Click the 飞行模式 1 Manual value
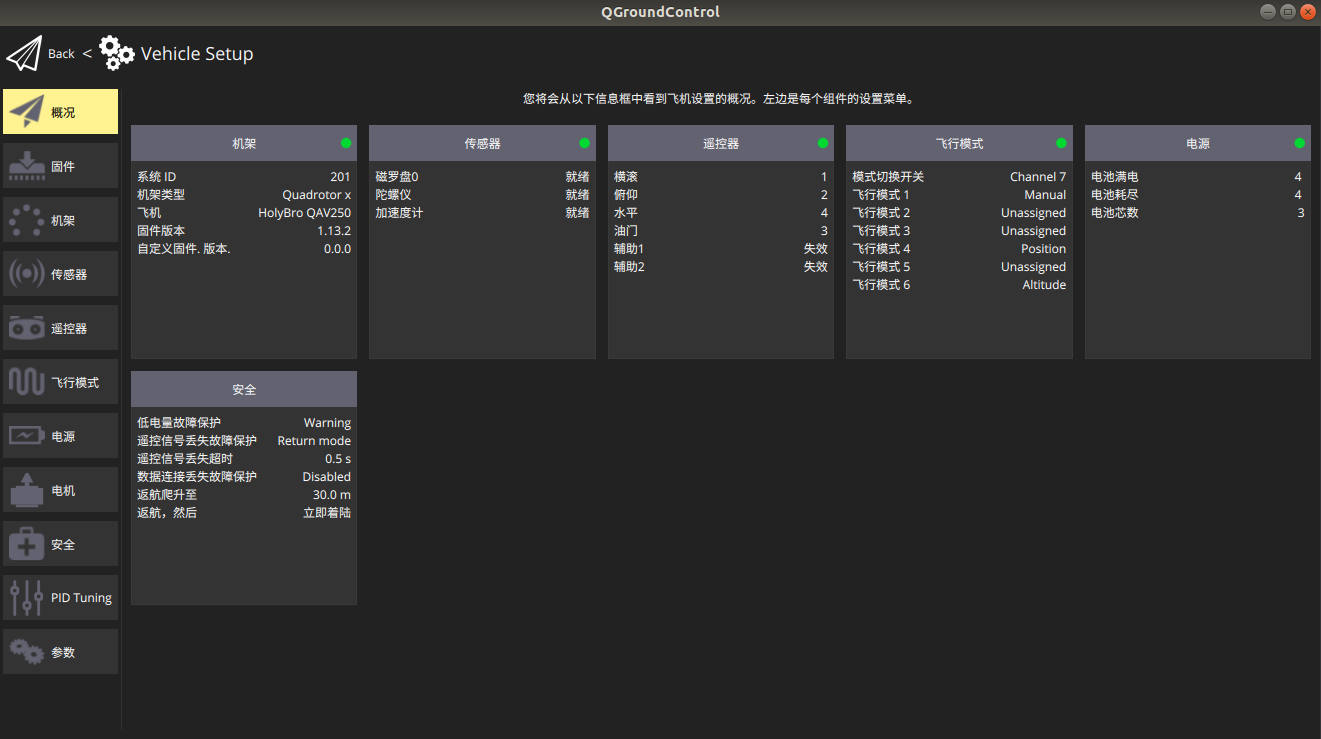This screenshot has height=739, width=1321. click(1045, 195)
